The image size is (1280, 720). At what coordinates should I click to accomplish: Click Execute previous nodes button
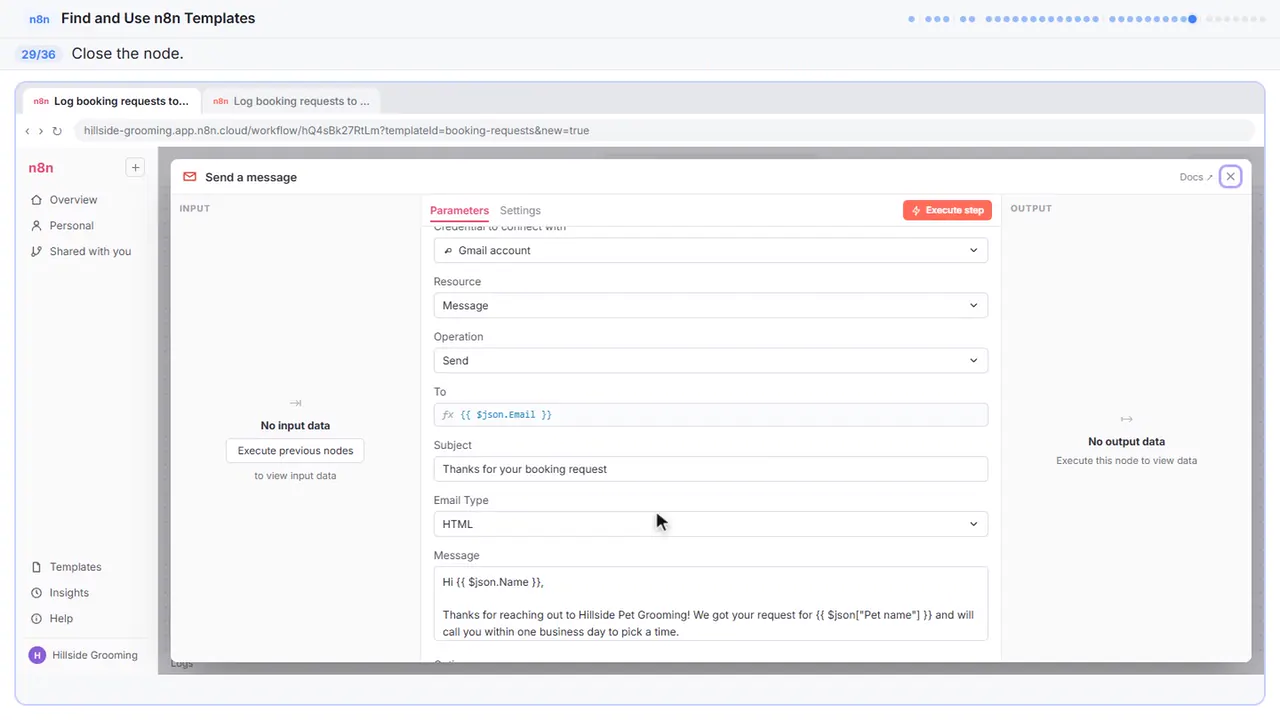pos(295,451)
